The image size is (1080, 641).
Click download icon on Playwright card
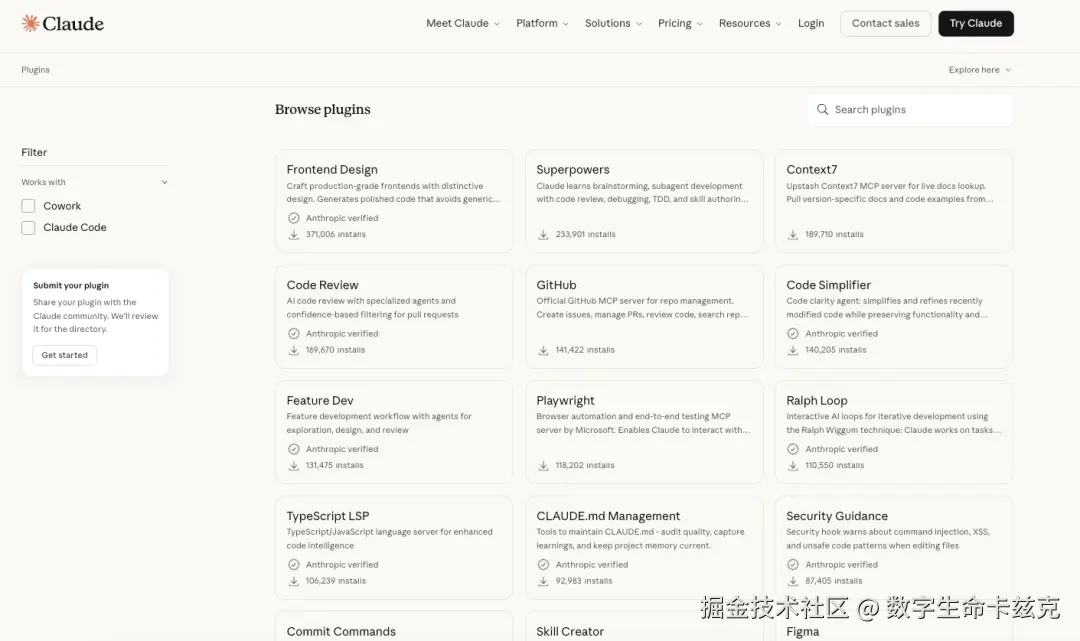click(x=543, y=466)
